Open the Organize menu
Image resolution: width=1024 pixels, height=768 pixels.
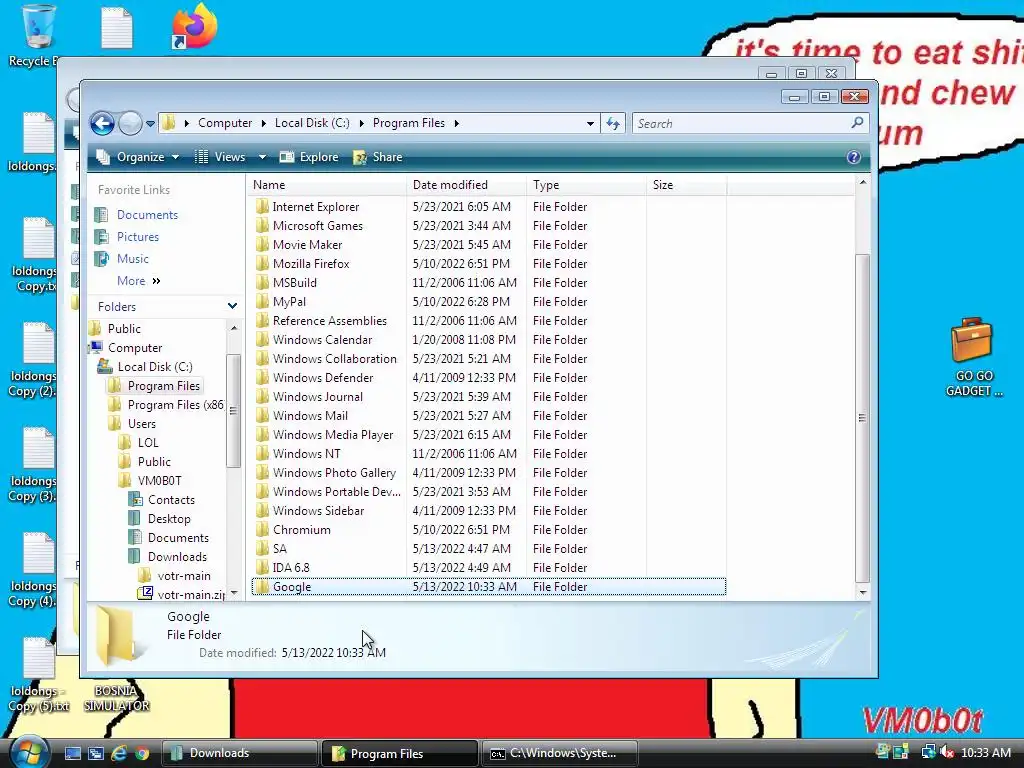pos(137,157)
